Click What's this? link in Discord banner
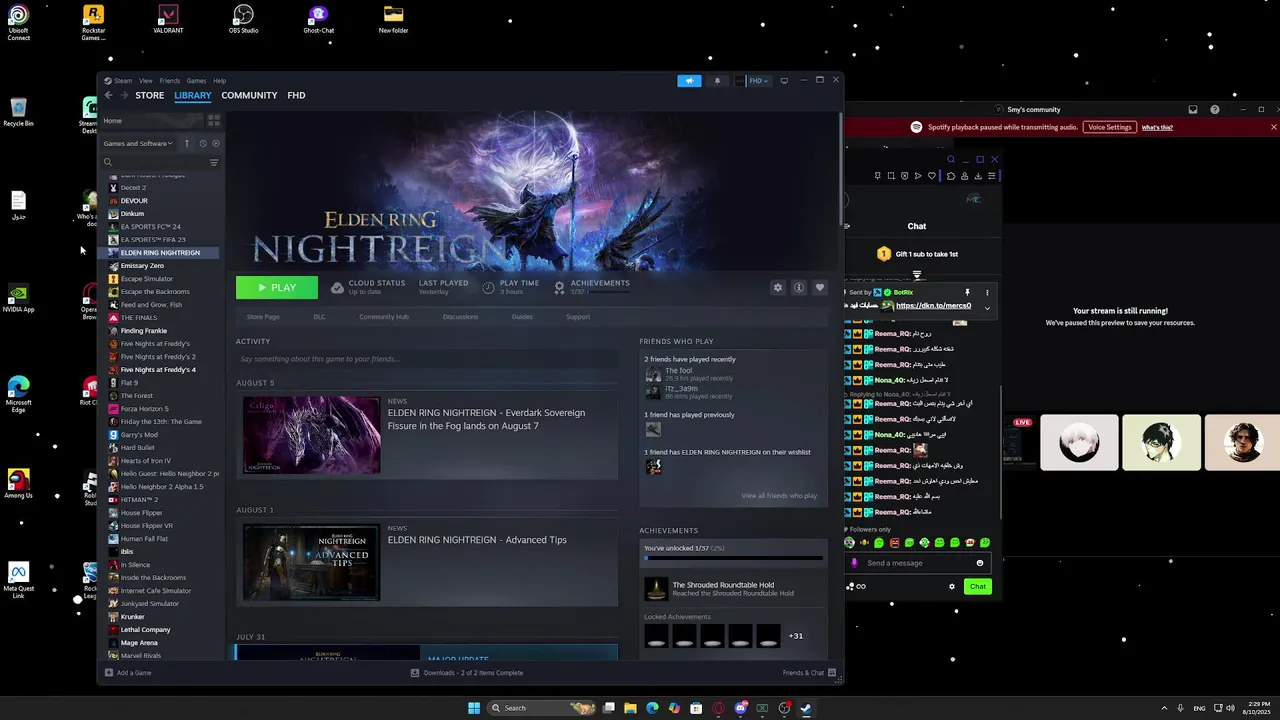This screenshot has height=720, width=1280. [1157, 127]
